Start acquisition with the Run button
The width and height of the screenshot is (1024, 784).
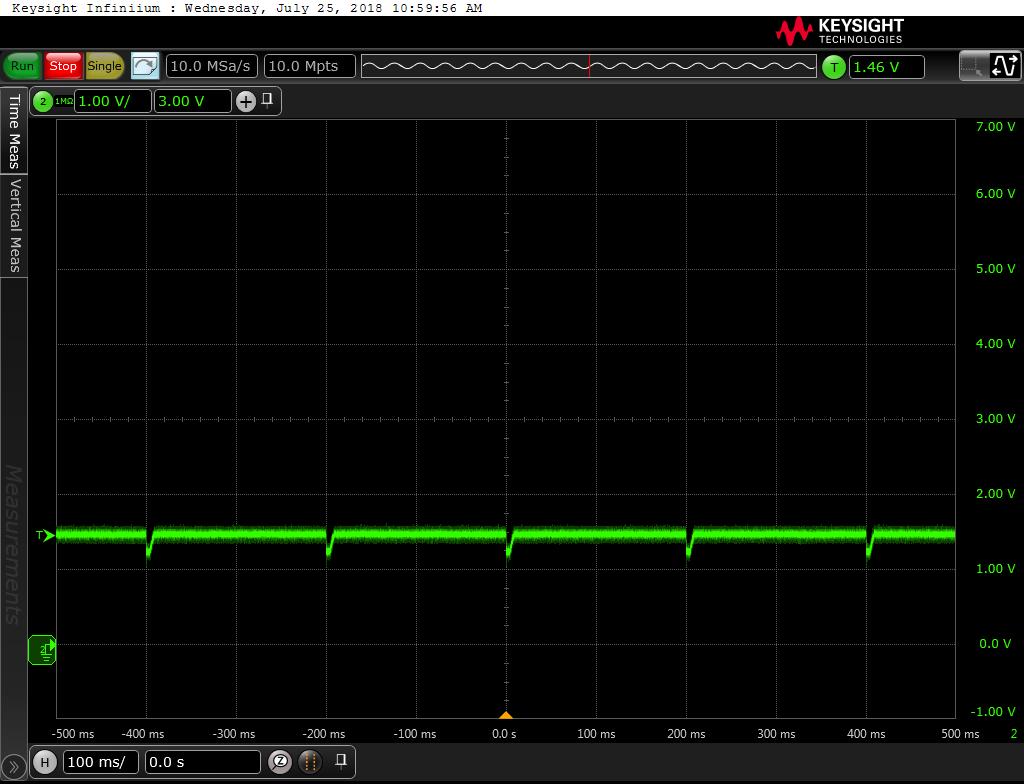[x=22, y=66]
